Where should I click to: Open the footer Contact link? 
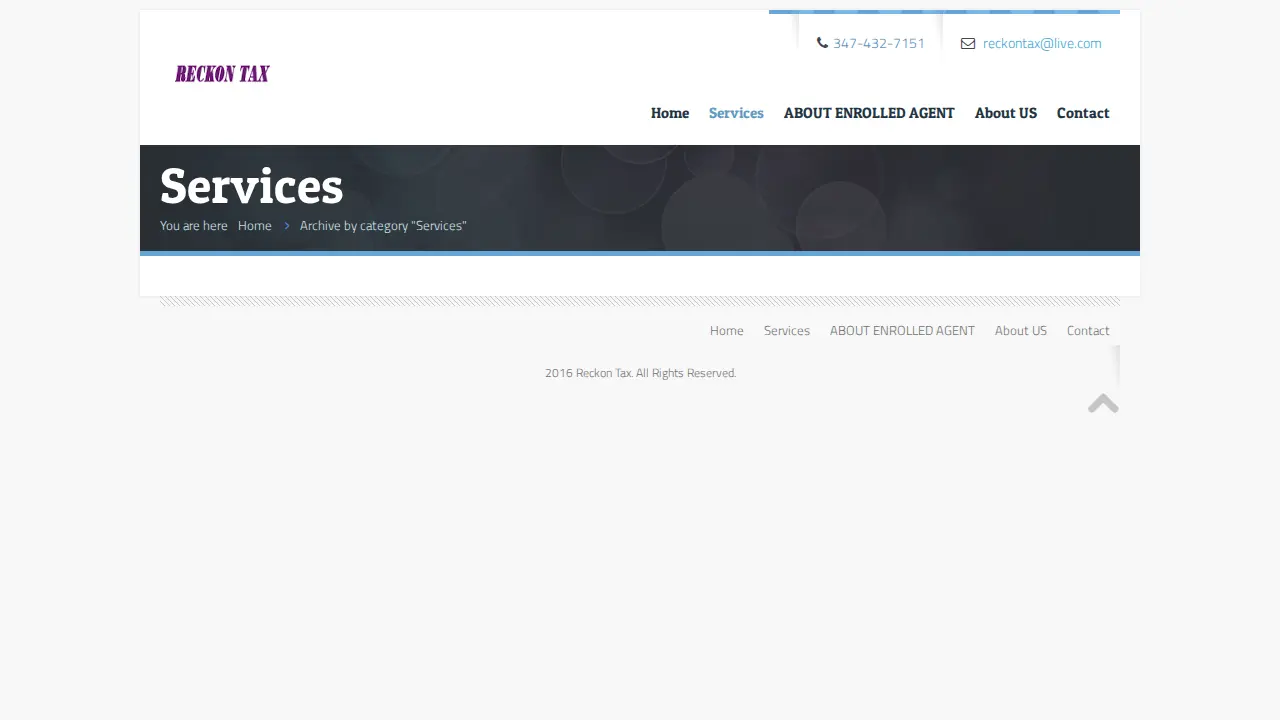point(1088,331)
